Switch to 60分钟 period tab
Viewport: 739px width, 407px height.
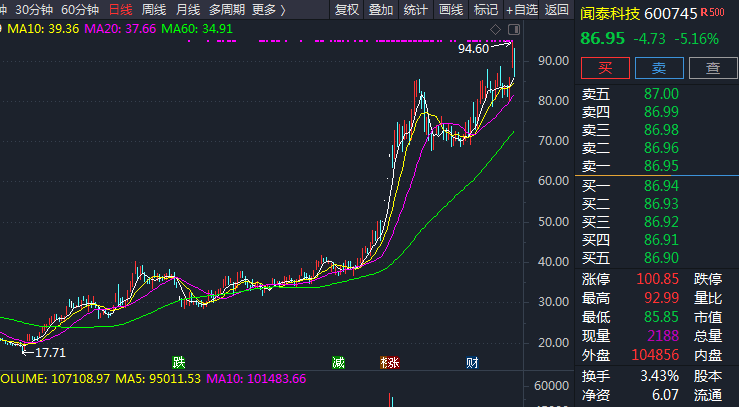(x=80, y=9)
